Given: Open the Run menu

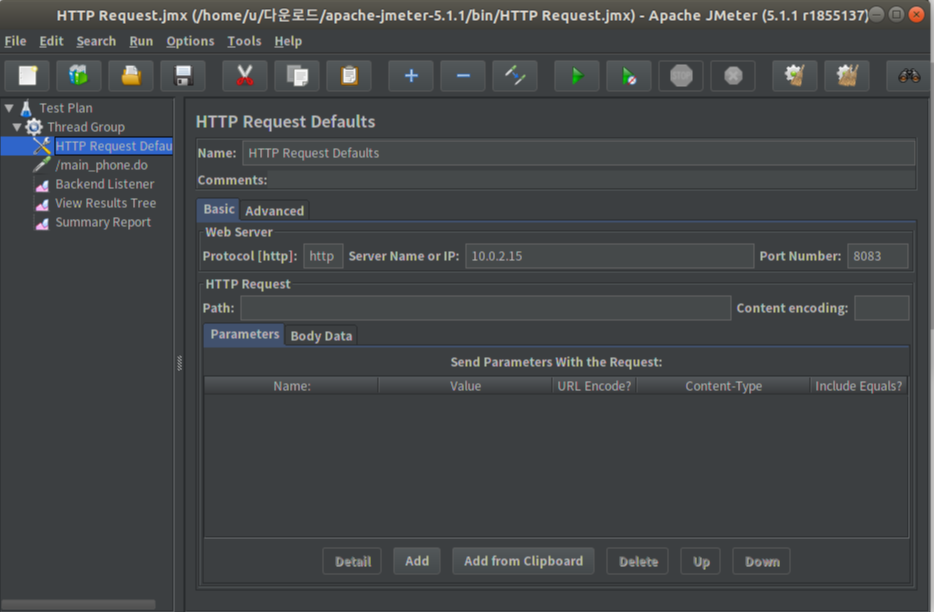Looking at the screenshot, I should point(141,41).
